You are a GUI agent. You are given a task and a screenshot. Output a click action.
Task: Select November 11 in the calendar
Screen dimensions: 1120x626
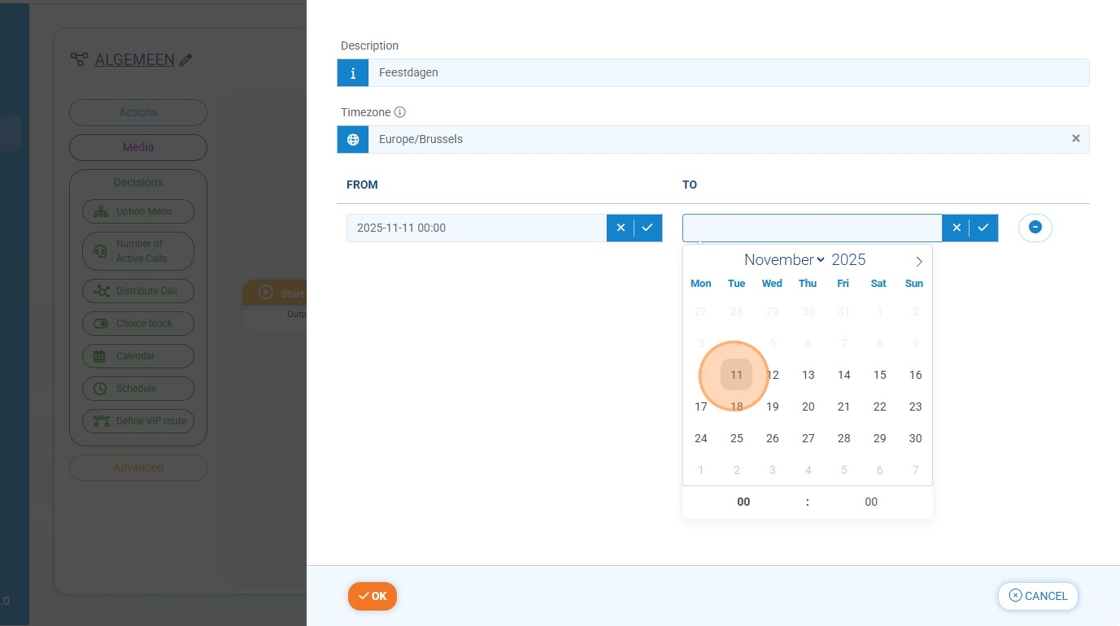click(737, 375)
